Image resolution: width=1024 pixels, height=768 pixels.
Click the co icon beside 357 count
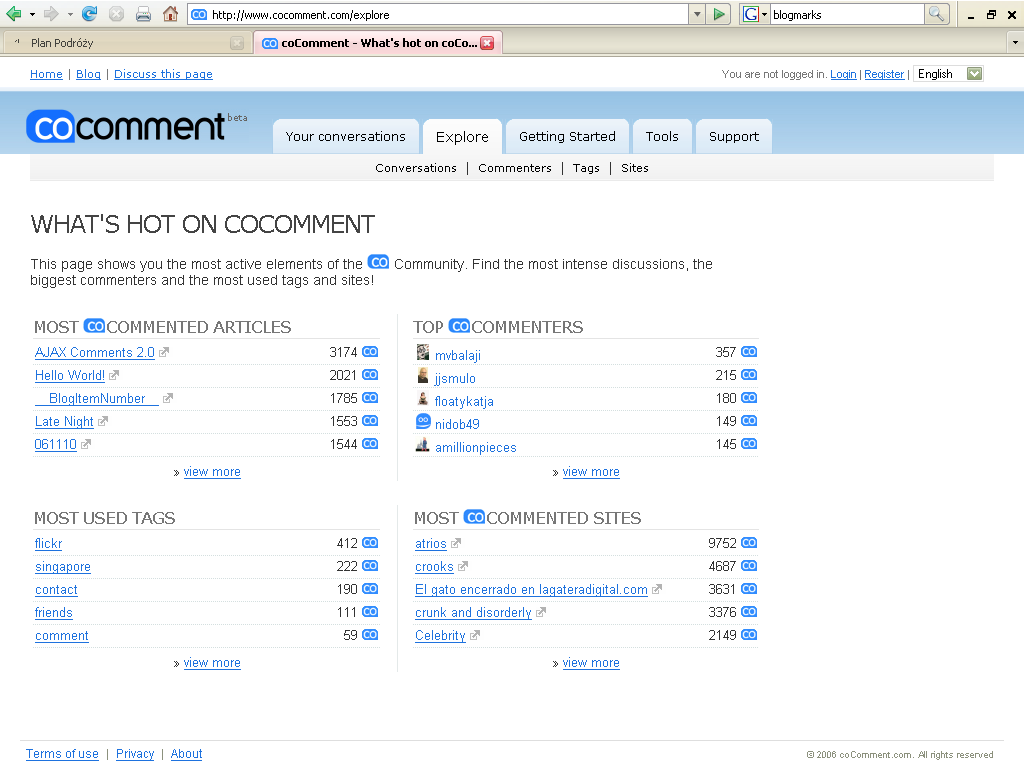click(749, 352)
